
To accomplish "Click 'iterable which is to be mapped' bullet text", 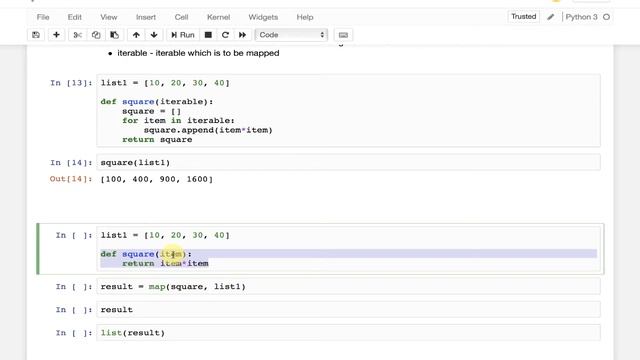I will pyautogui.click(x=218, y=53).
